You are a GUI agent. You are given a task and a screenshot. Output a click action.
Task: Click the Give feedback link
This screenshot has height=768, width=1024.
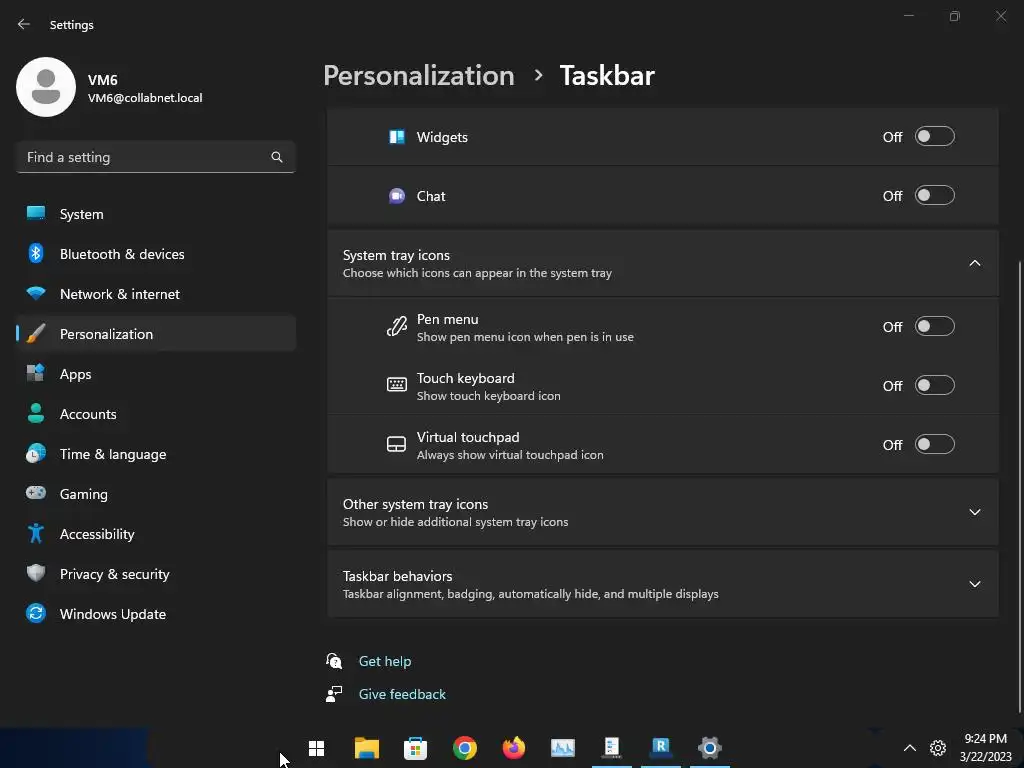402,694
